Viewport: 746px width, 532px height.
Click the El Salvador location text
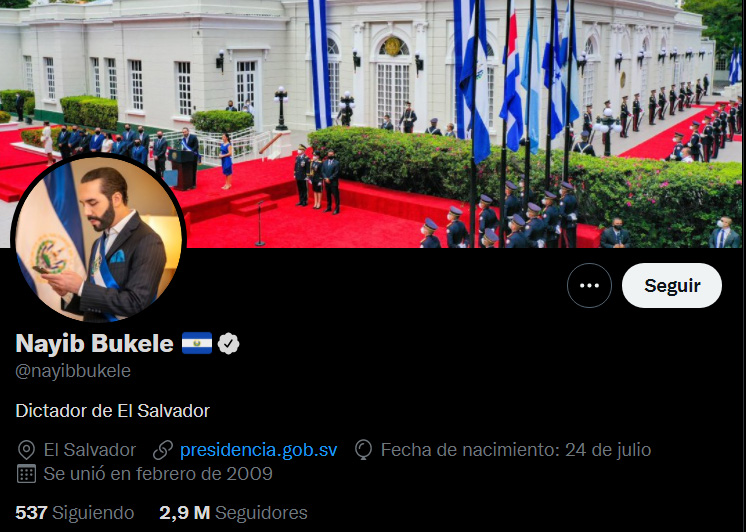[x=90, y=450]
